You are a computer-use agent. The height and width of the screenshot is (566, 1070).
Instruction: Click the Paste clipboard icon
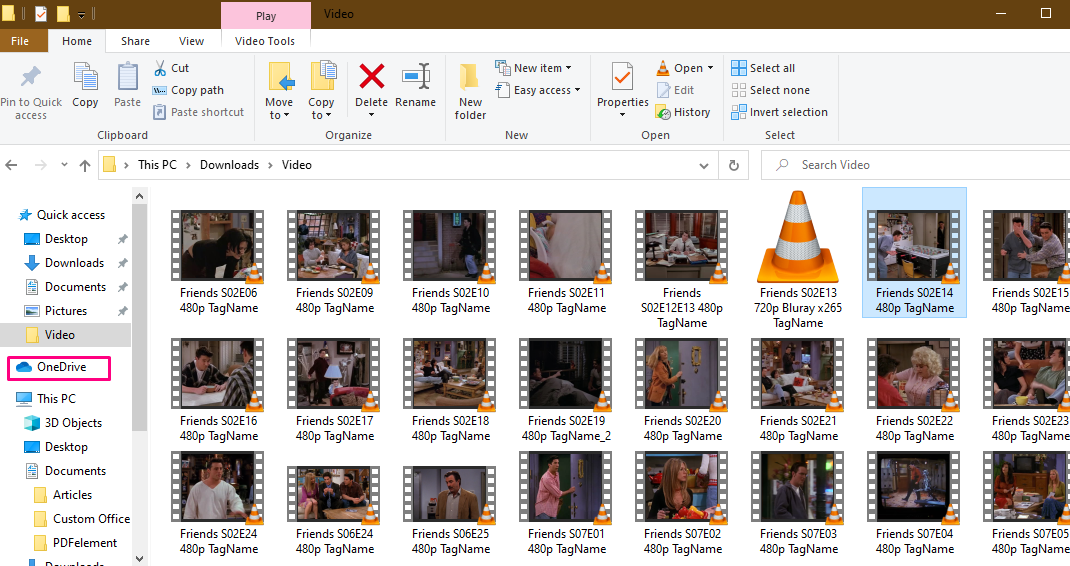[127, 77]
